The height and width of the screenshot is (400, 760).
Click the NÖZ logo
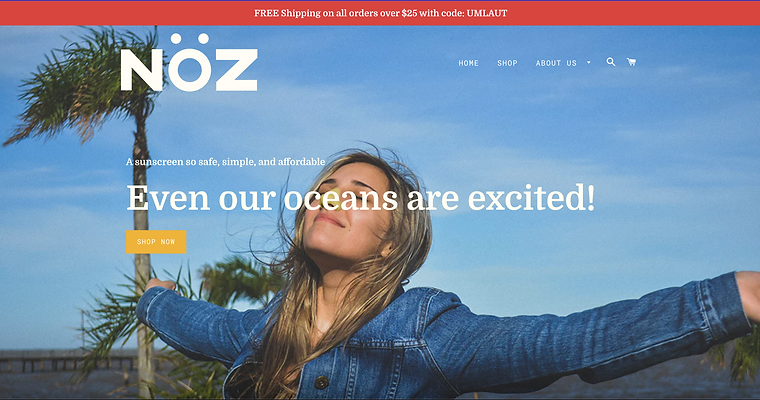click(x=189, y=62)
